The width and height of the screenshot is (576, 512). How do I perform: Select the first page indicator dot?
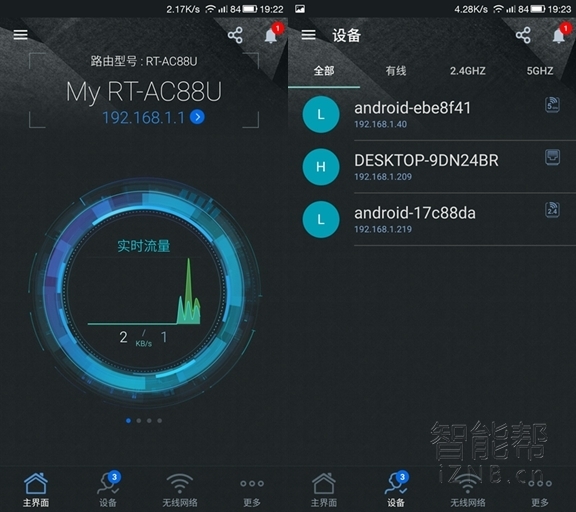(x=128, y=421)
